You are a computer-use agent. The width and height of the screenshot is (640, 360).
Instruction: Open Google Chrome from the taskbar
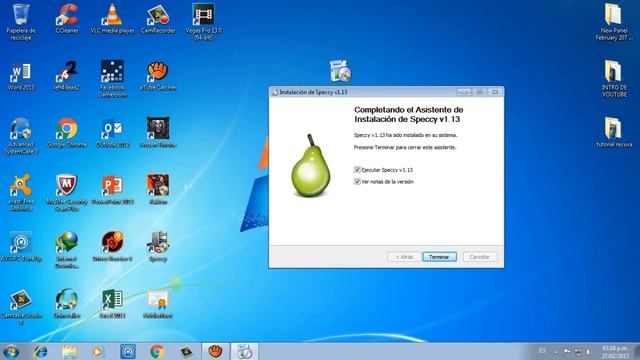pos(157,351)
